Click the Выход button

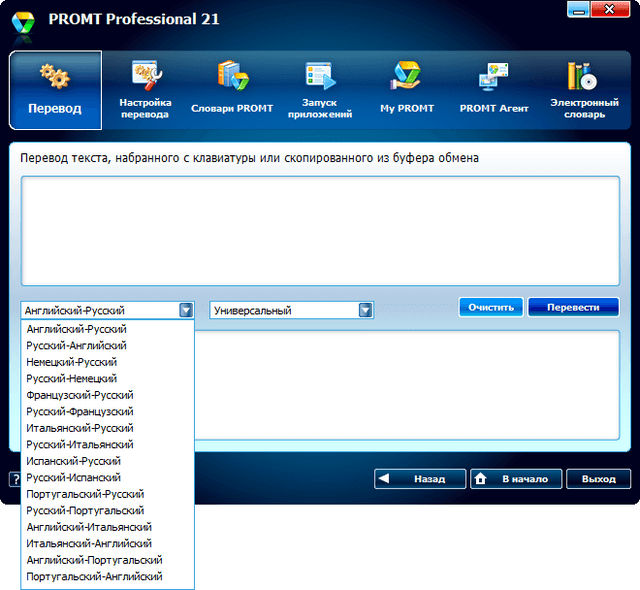tap(599, 479)
